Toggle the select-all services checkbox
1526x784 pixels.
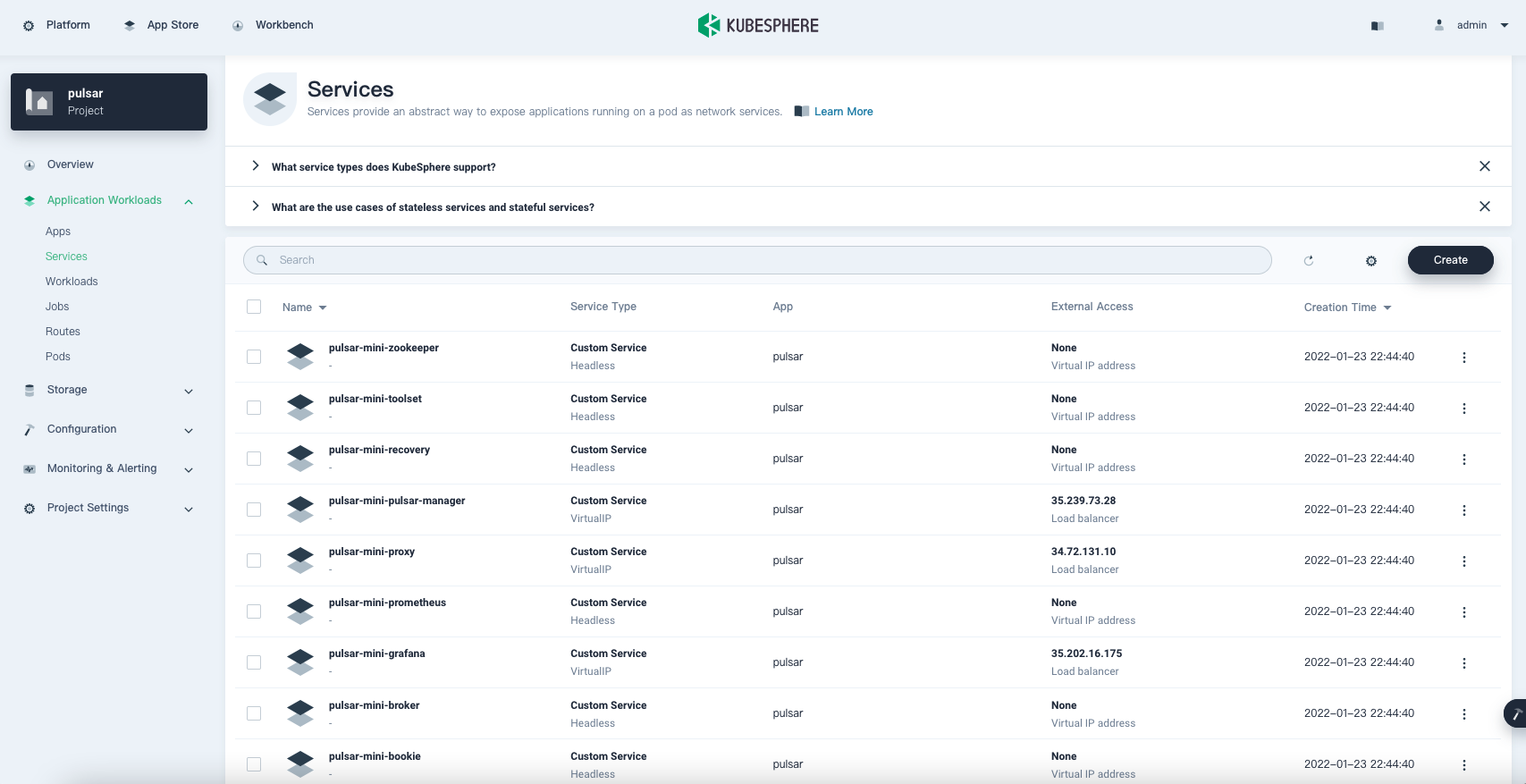click(x=254, y=307)
